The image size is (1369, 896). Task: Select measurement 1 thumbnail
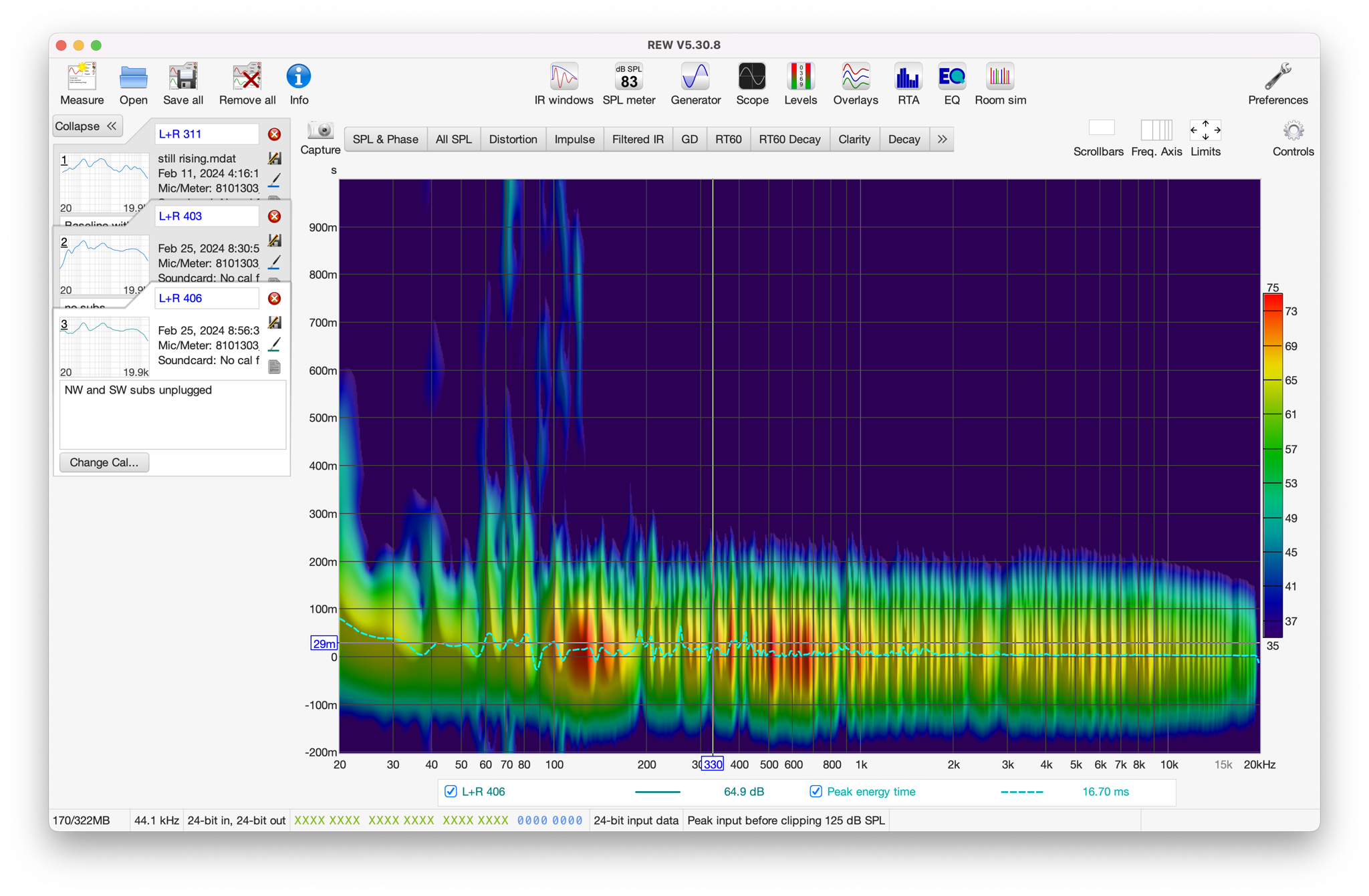click(x=104, y=182)
